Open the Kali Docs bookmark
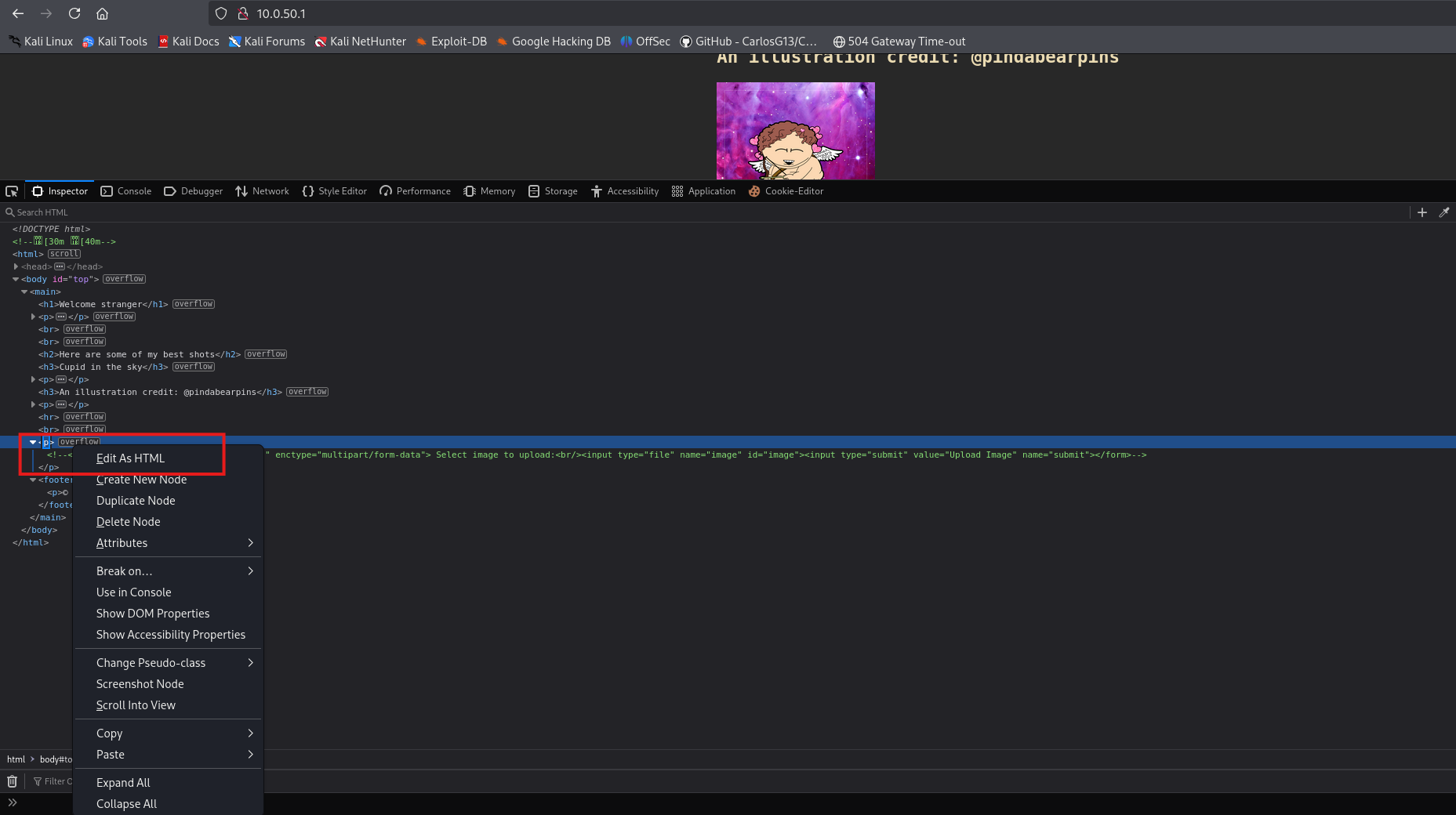Viewport: 1456px width, 815px height. [x=188, y=42]
